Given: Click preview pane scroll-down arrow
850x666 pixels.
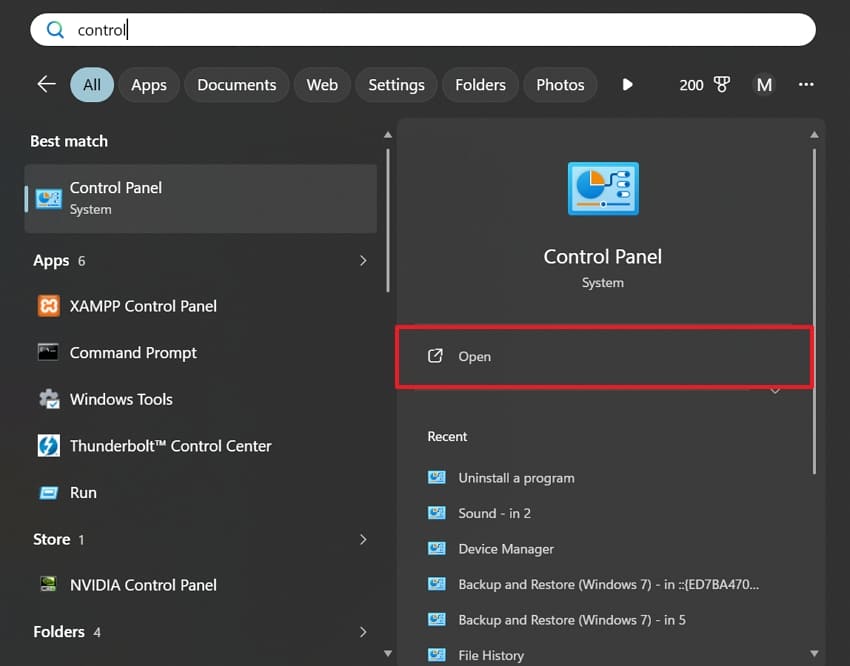Looking at the screenshot, I should point(814,653).
